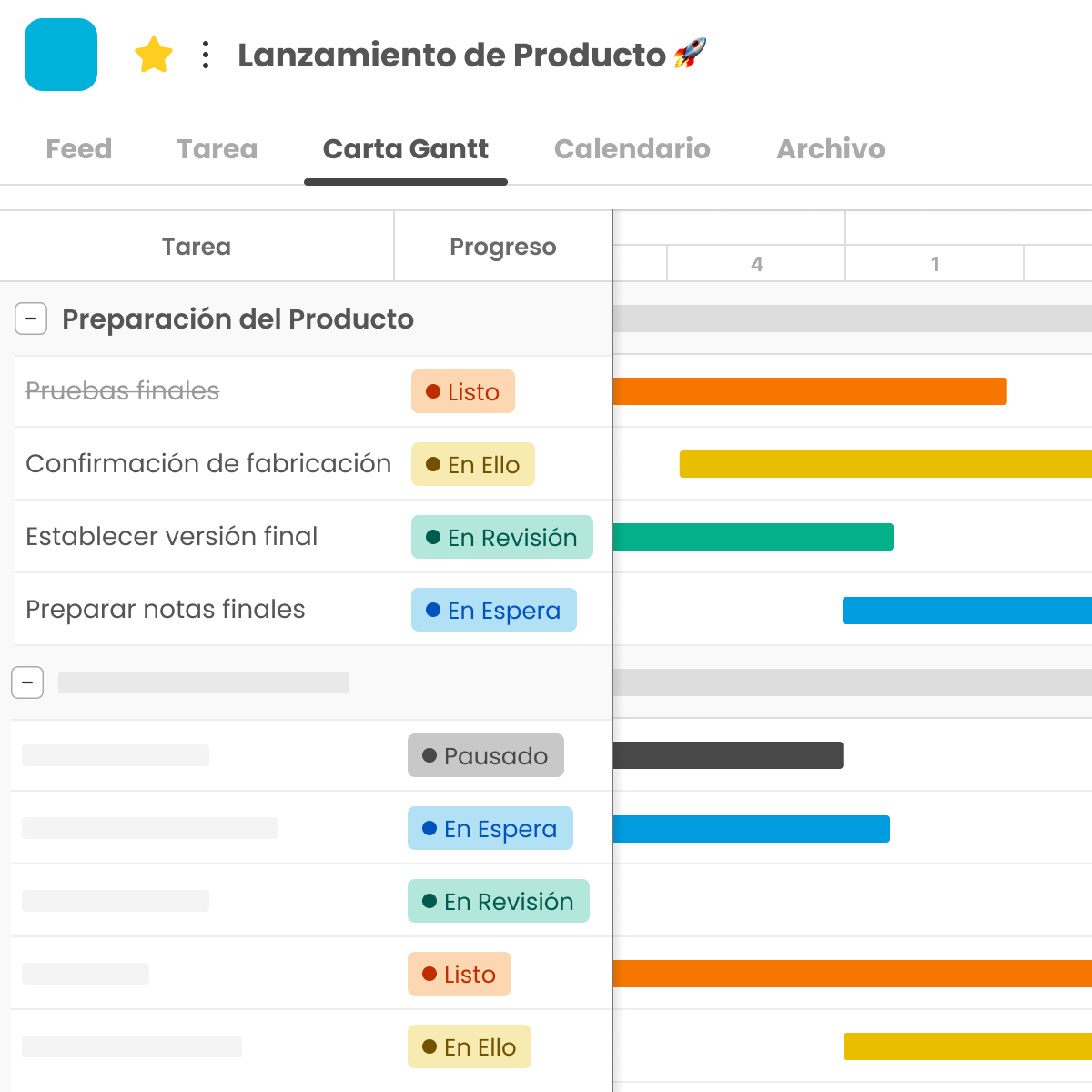
Task: Click the dark gray Pausado Gantt bar
Action: [728, 755]
